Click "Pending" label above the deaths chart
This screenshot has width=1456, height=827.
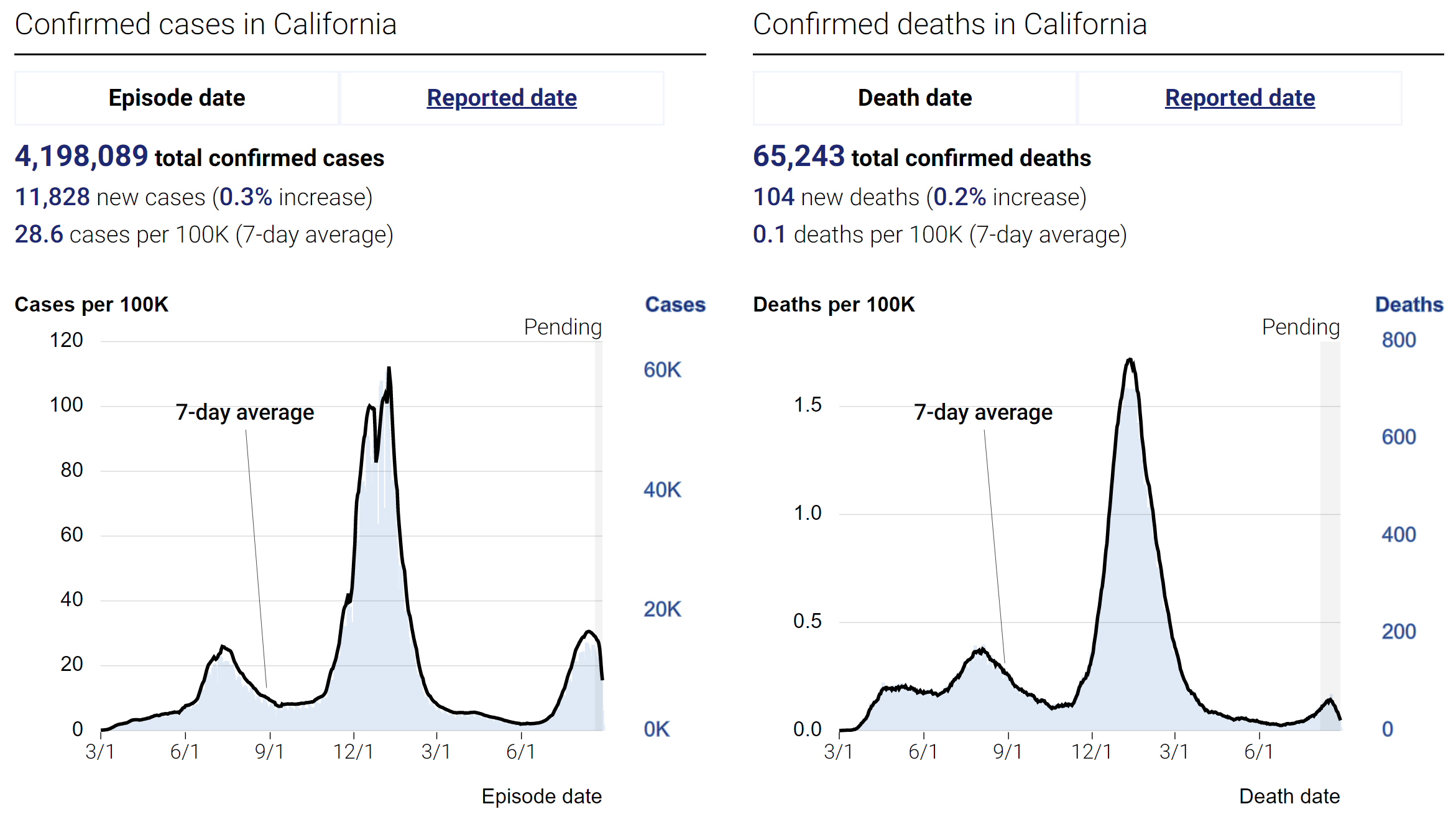[1301, 327]
